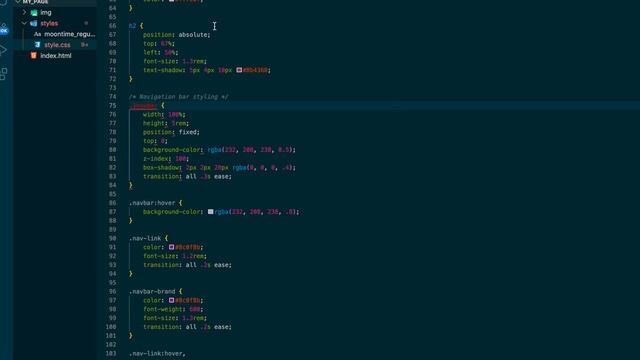
Task: Click the closing brace on line 84
Action: click(x=131, y=185)
